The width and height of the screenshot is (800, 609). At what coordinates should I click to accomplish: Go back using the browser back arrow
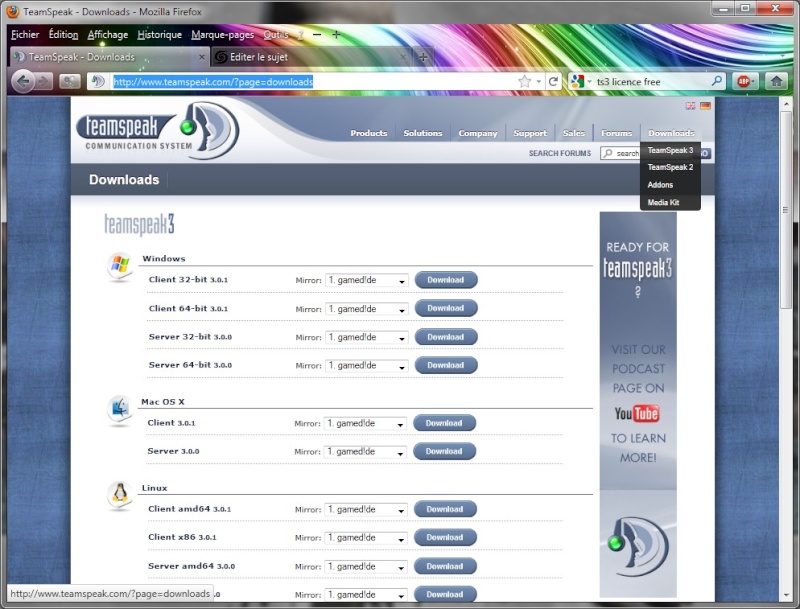pos(22,81)
